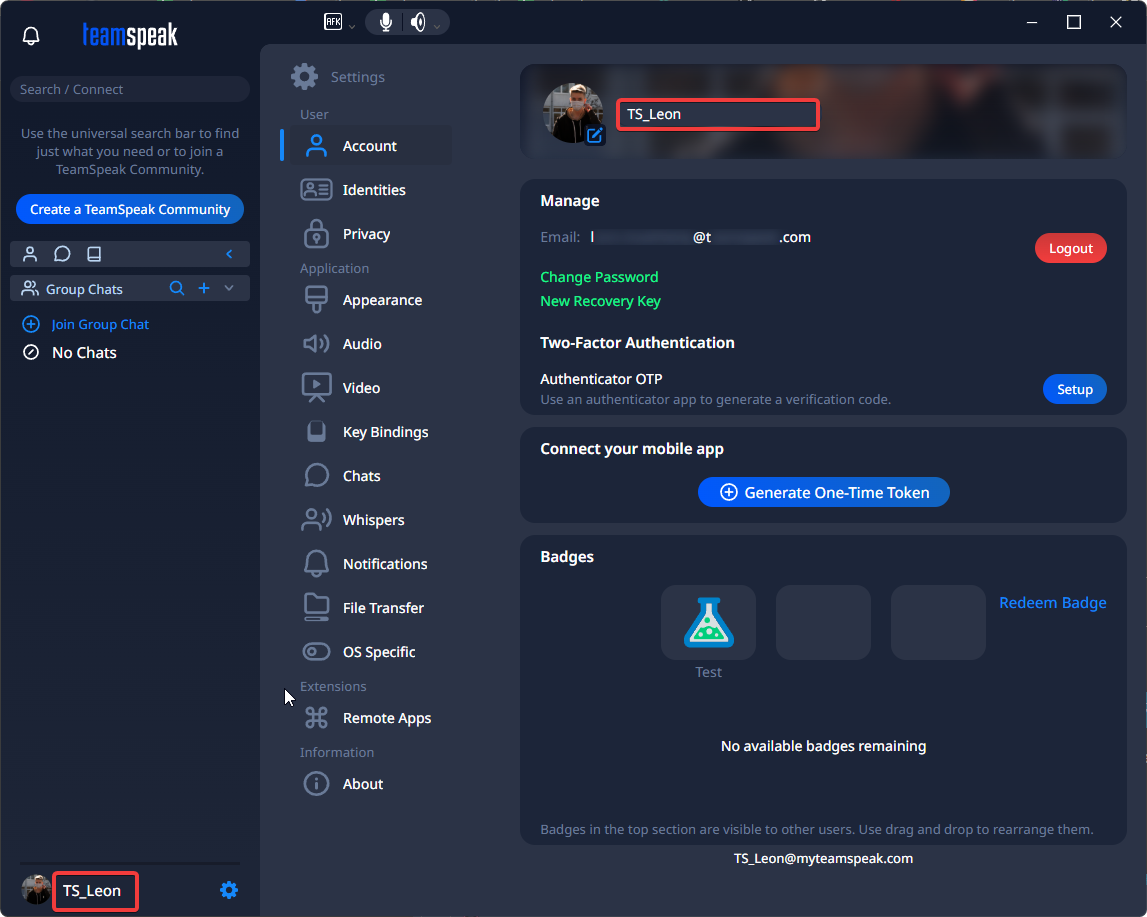Viewport: 1147px width, 917px height.
Task: Add new group chat with plus icon
Action: pos(204,288)
